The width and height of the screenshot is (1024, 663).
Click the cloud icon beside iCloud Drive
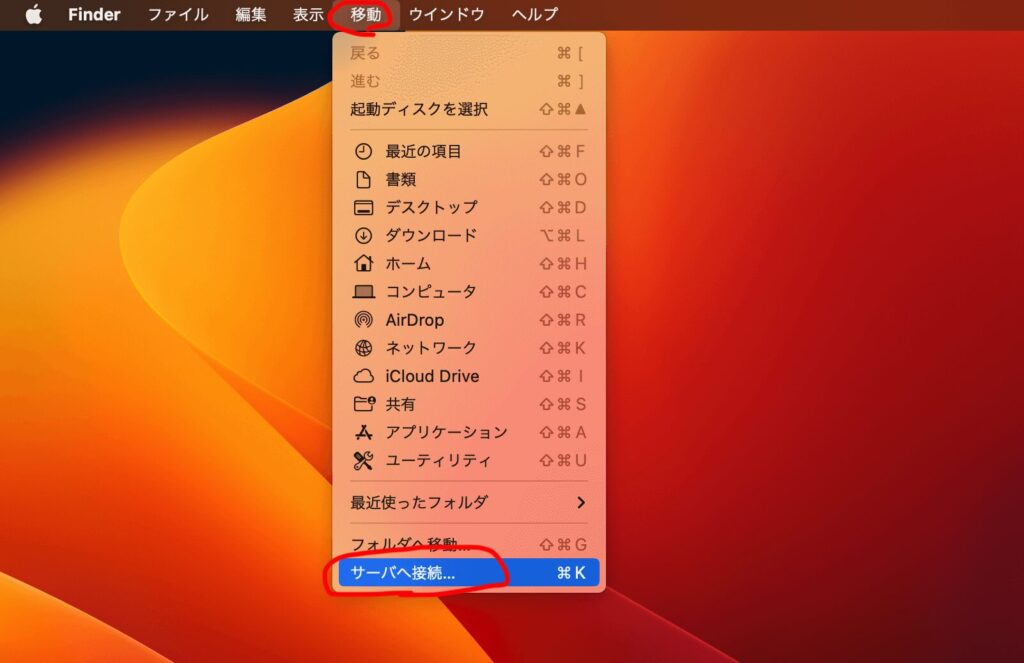tap(364, 376)
